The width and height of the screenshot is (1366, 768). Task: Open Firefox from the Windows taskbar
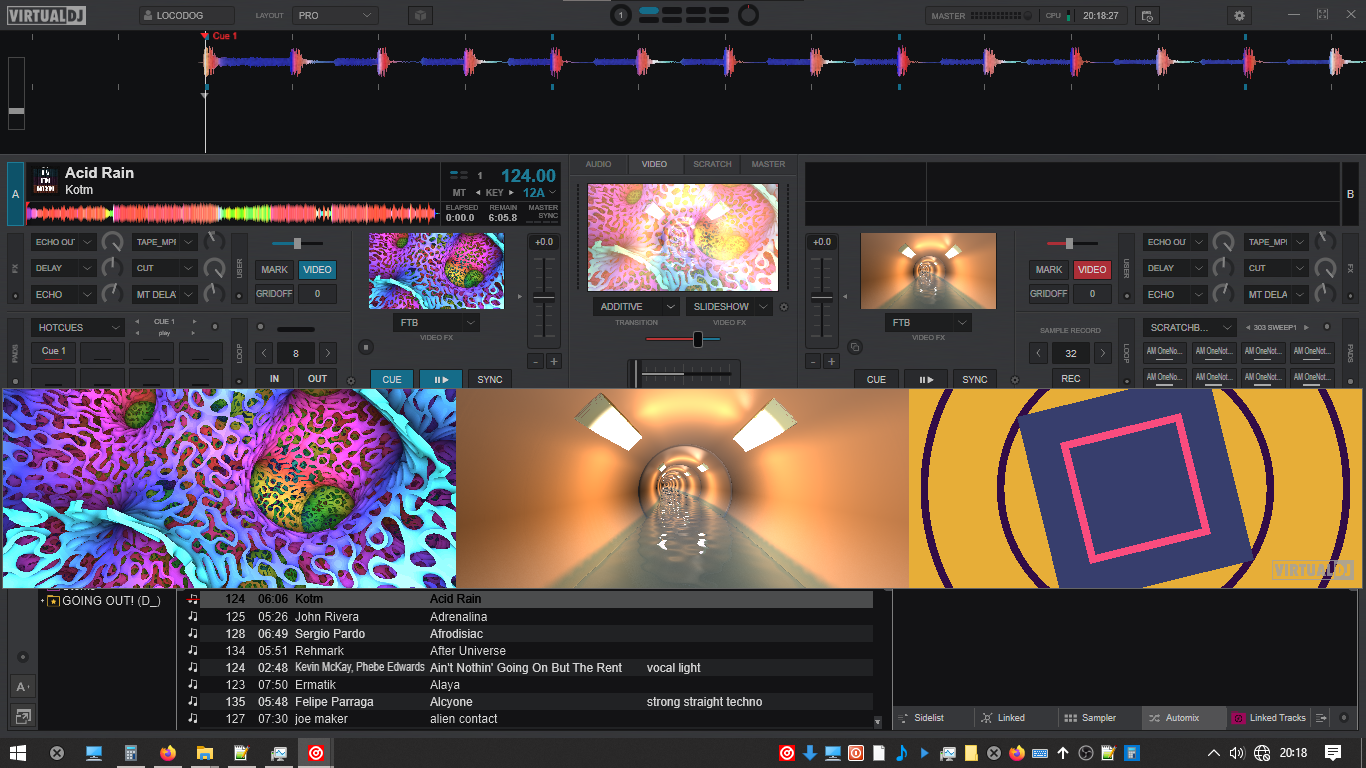pos(167,753)
